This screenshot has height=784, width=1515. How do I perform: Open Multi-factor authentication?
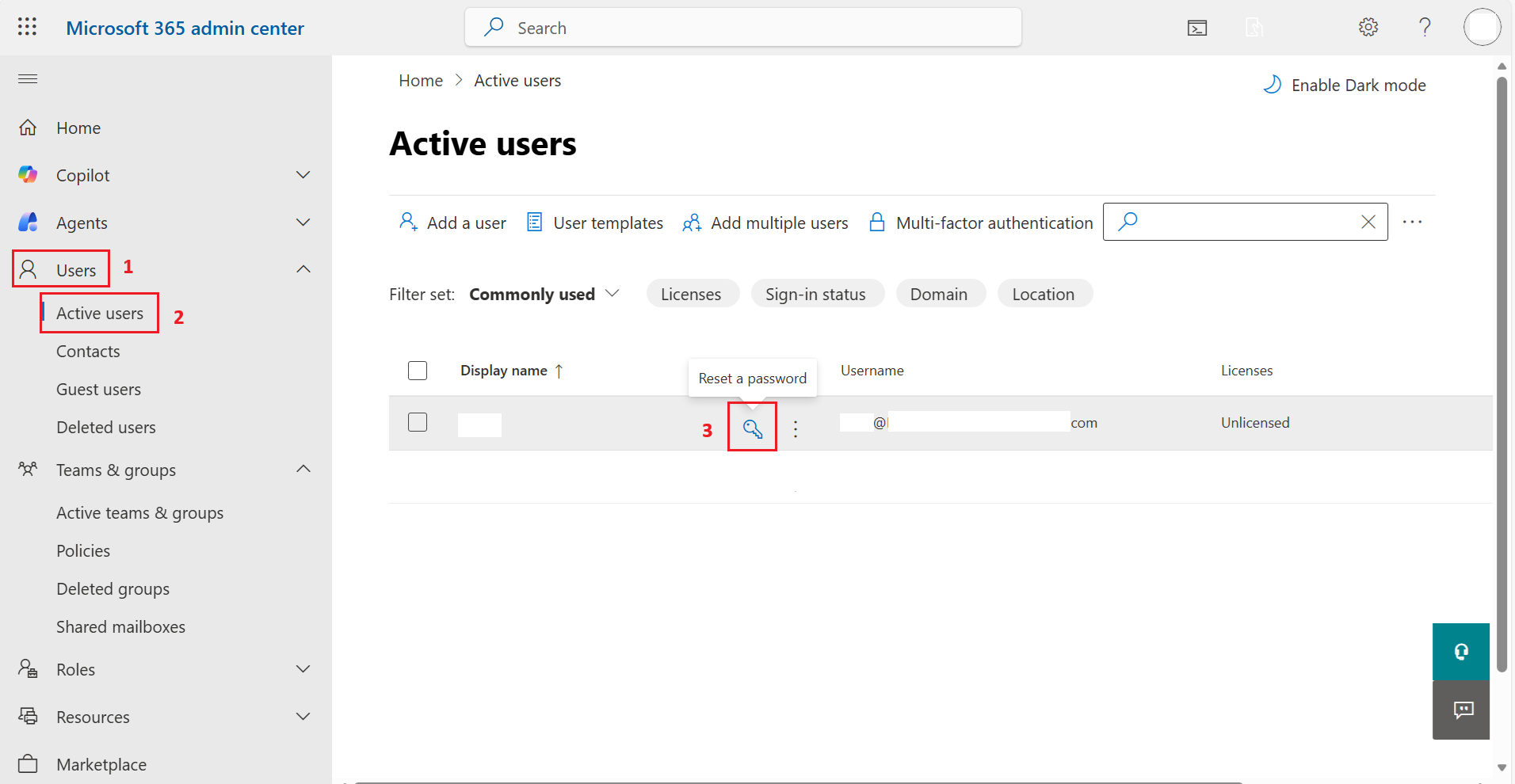pos(981,223)
